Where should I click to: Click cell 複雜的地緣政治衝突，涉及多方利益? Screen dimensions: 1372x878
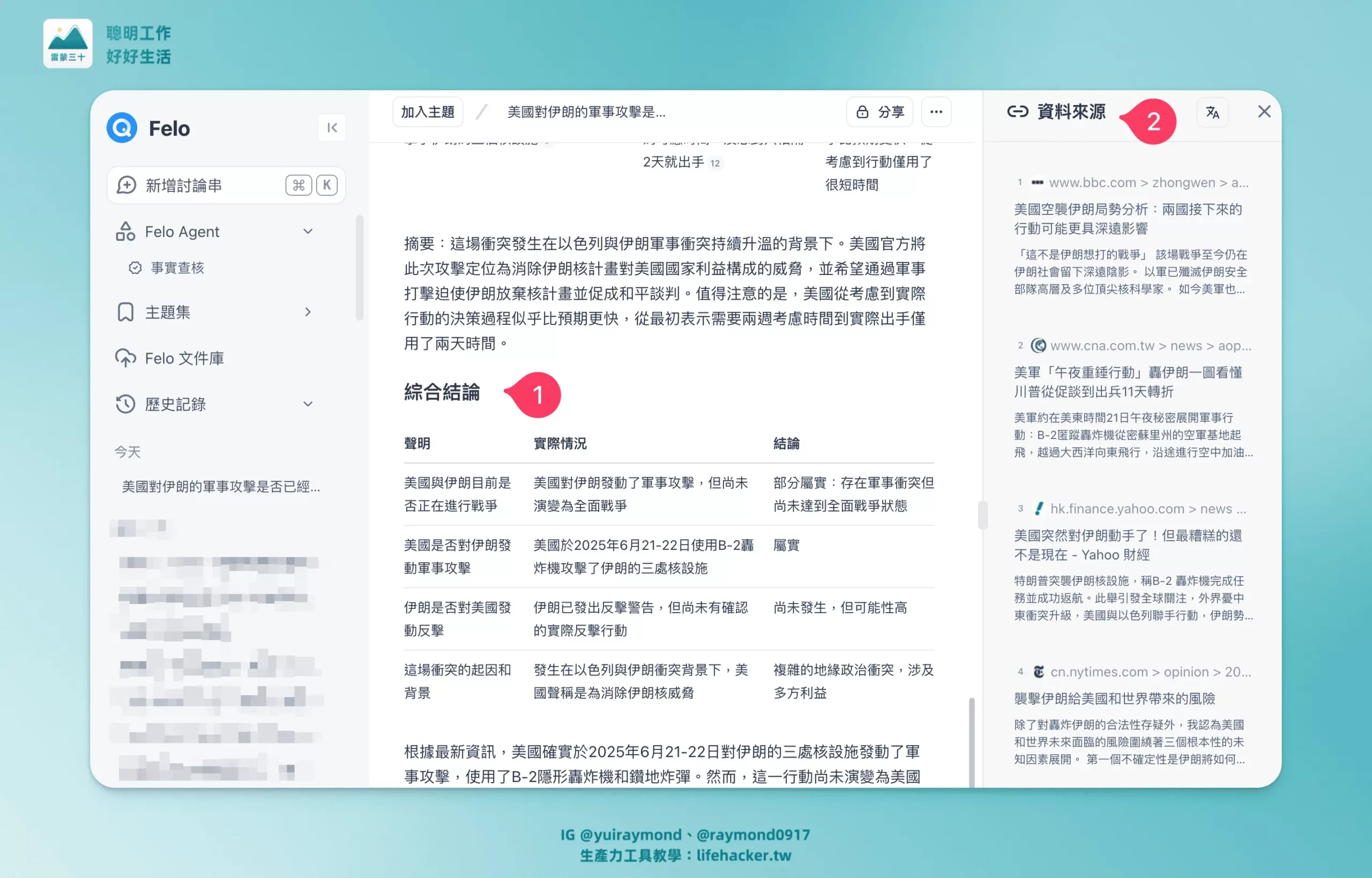[x=853, y=681]
